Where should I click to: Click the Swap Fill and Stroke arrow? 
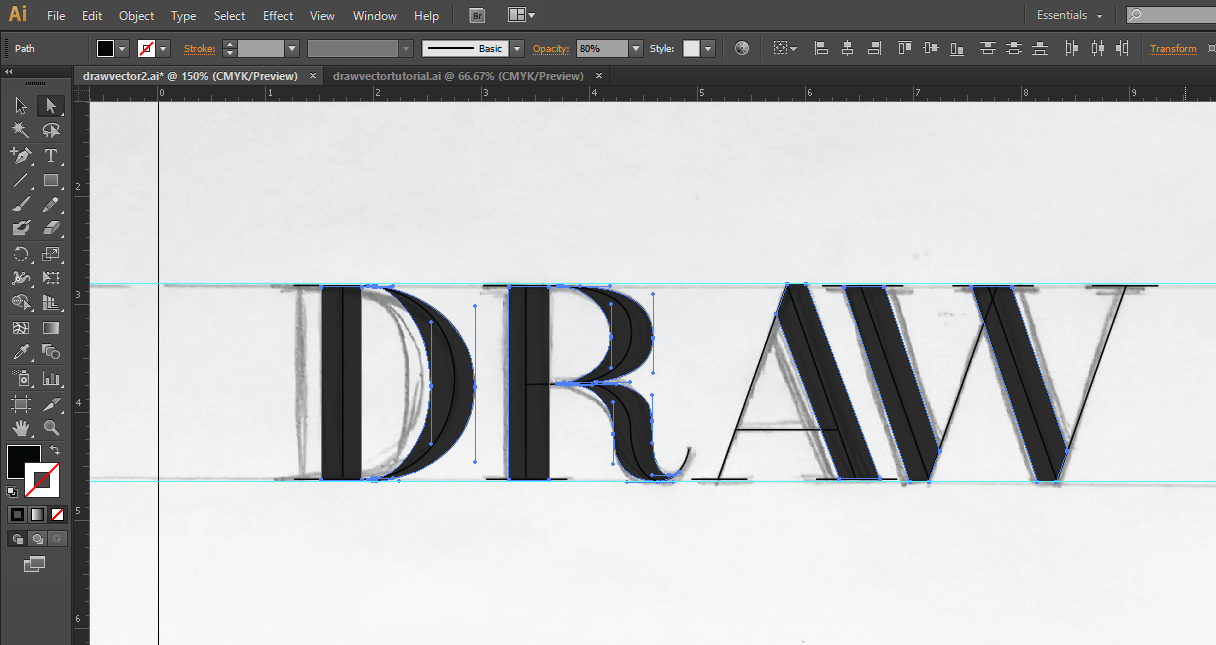pyautogui.click(x=55, y=451)
